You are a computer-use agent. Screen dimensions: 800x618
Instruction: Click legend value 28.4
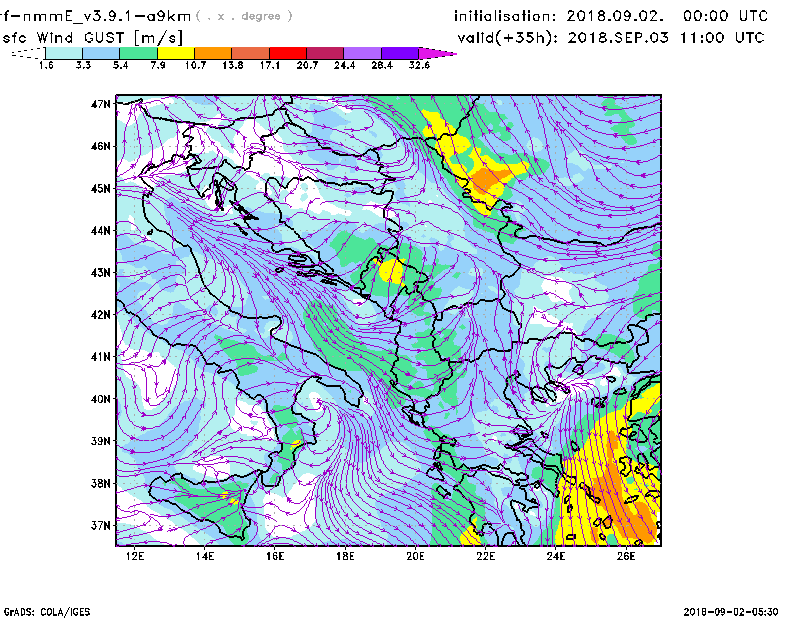click(382, 65)
